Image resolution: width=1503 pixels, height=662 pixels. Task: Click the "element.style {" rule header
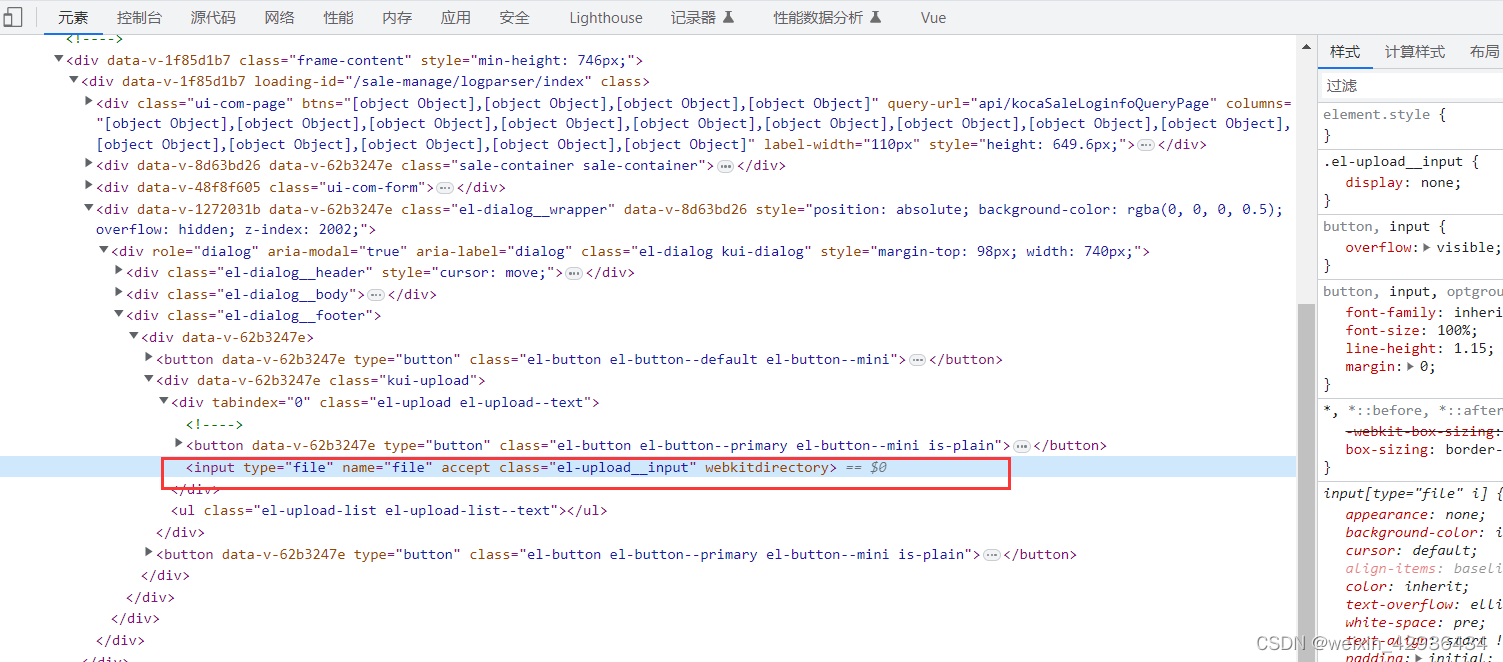tap(1384, 115)
